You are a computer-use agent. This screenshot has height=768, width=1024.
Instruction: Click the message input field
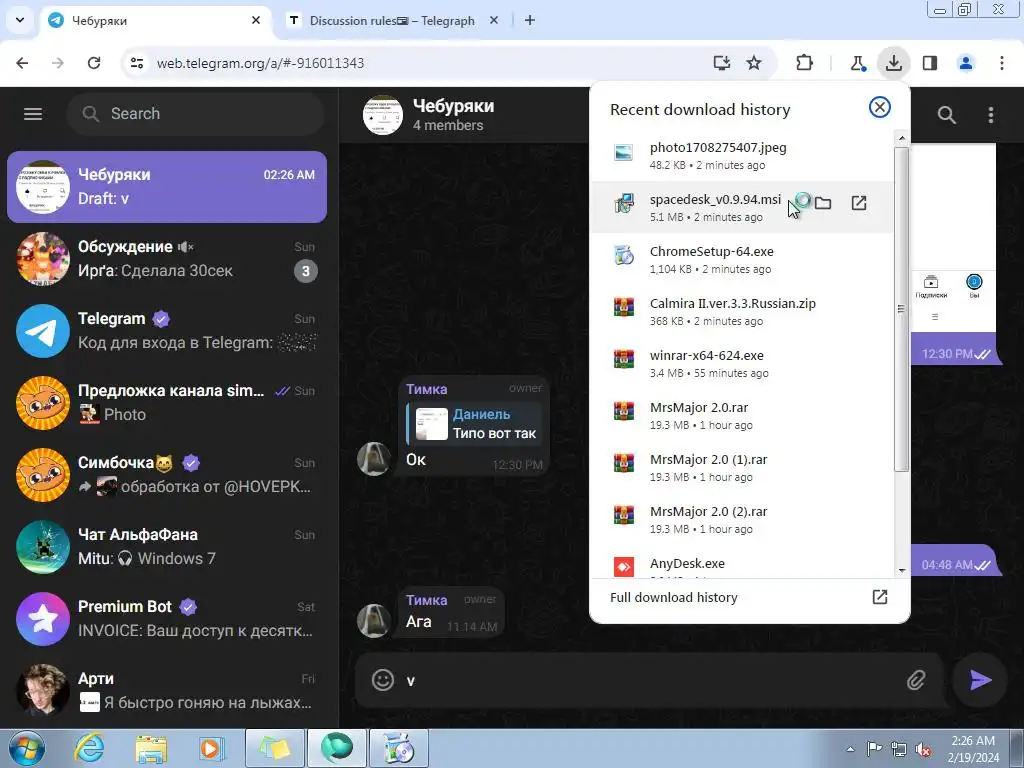[x=650, y=680]
